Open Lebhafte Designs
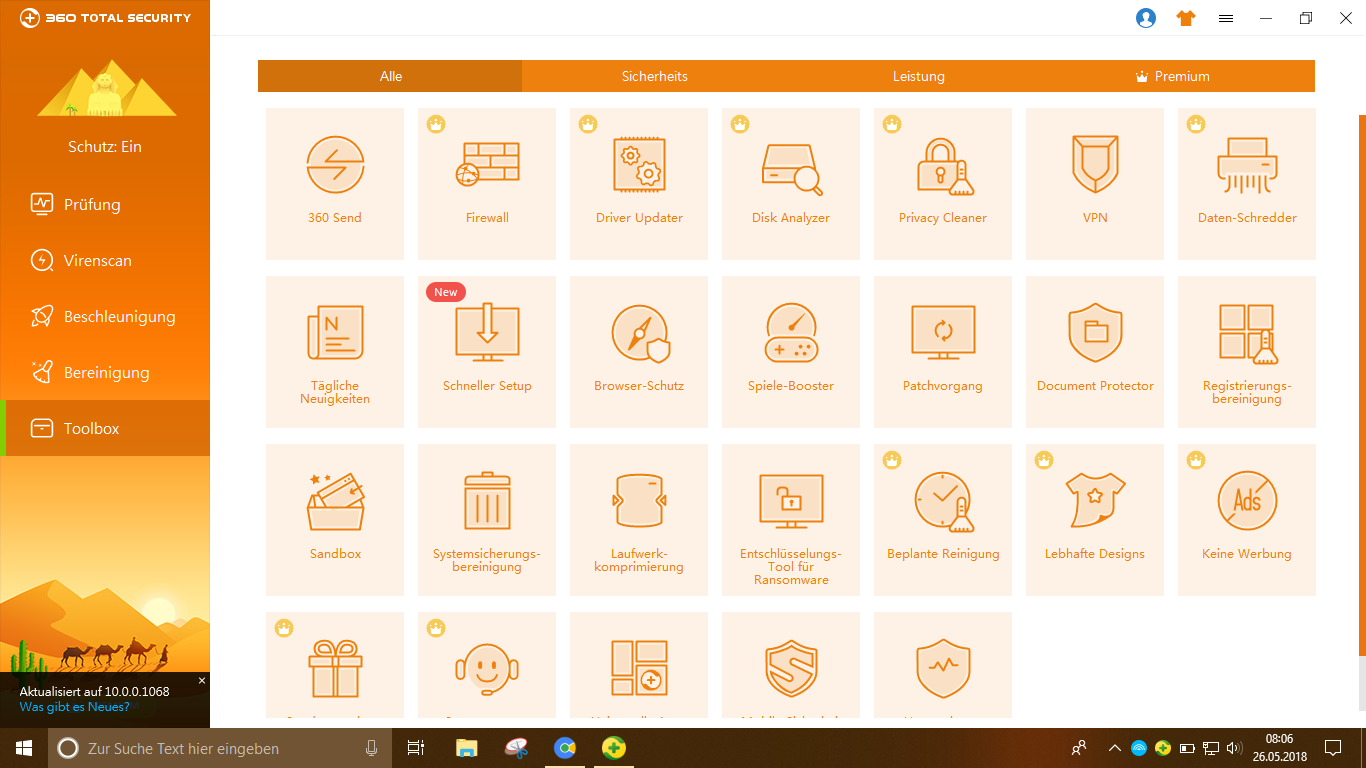Screen dimensions: 1366x768 (x=1095, y=520)
